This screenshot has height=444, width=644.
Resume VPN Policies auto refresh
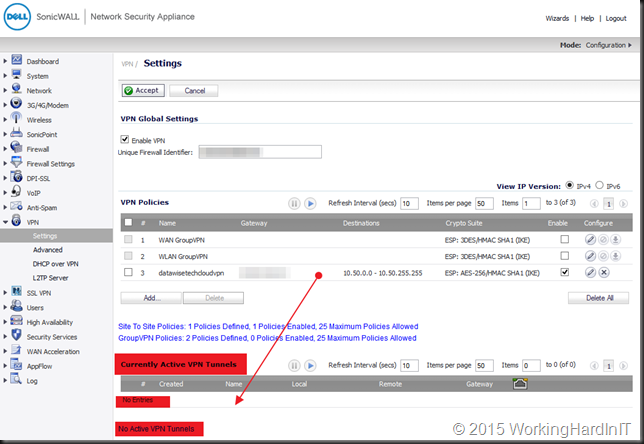pos(310,203)
